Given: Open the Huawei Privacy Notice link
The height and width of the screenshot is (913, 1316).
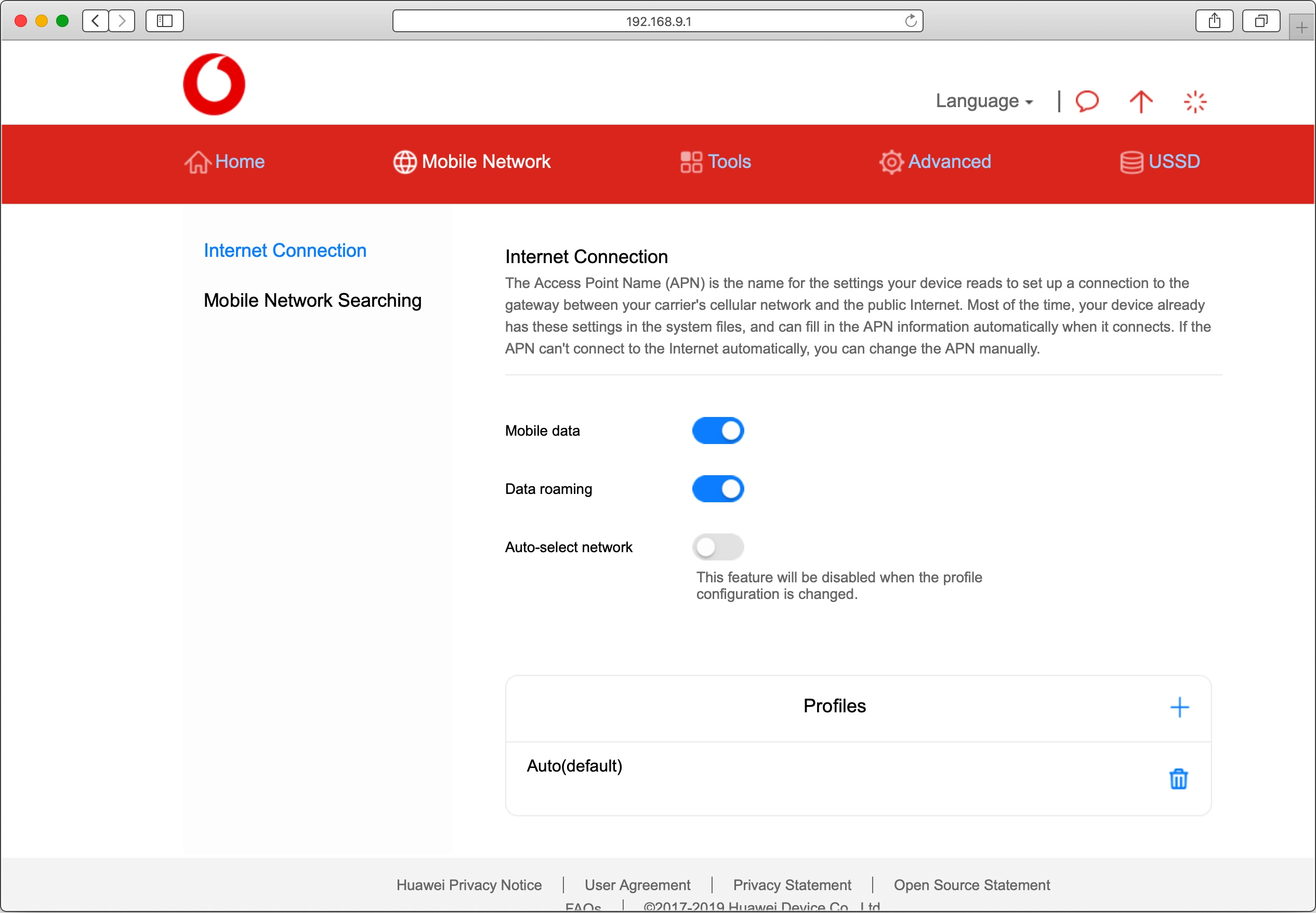Looking at the screenshot, I should [469, 884].
